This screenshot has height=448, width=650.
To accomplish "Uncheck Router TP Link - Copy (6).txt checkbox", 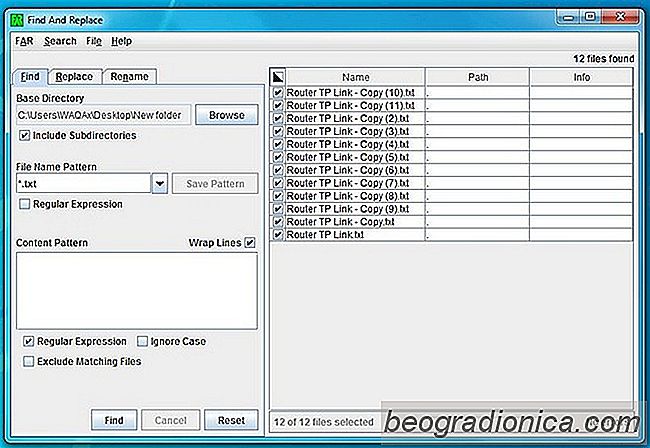I will (278, 170).
